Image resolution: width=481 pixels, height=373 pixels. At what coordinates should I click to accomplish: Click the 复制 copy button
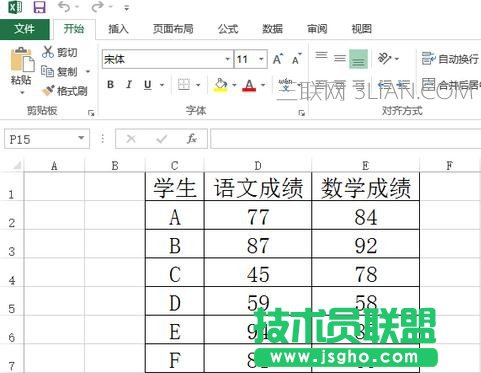[60, 71]
